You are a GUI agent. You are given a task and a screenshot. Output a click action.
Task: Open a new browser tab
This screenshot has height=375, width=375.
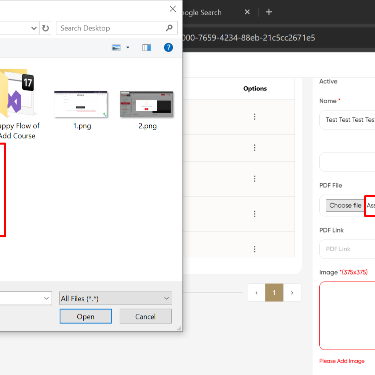click(269, 12)
